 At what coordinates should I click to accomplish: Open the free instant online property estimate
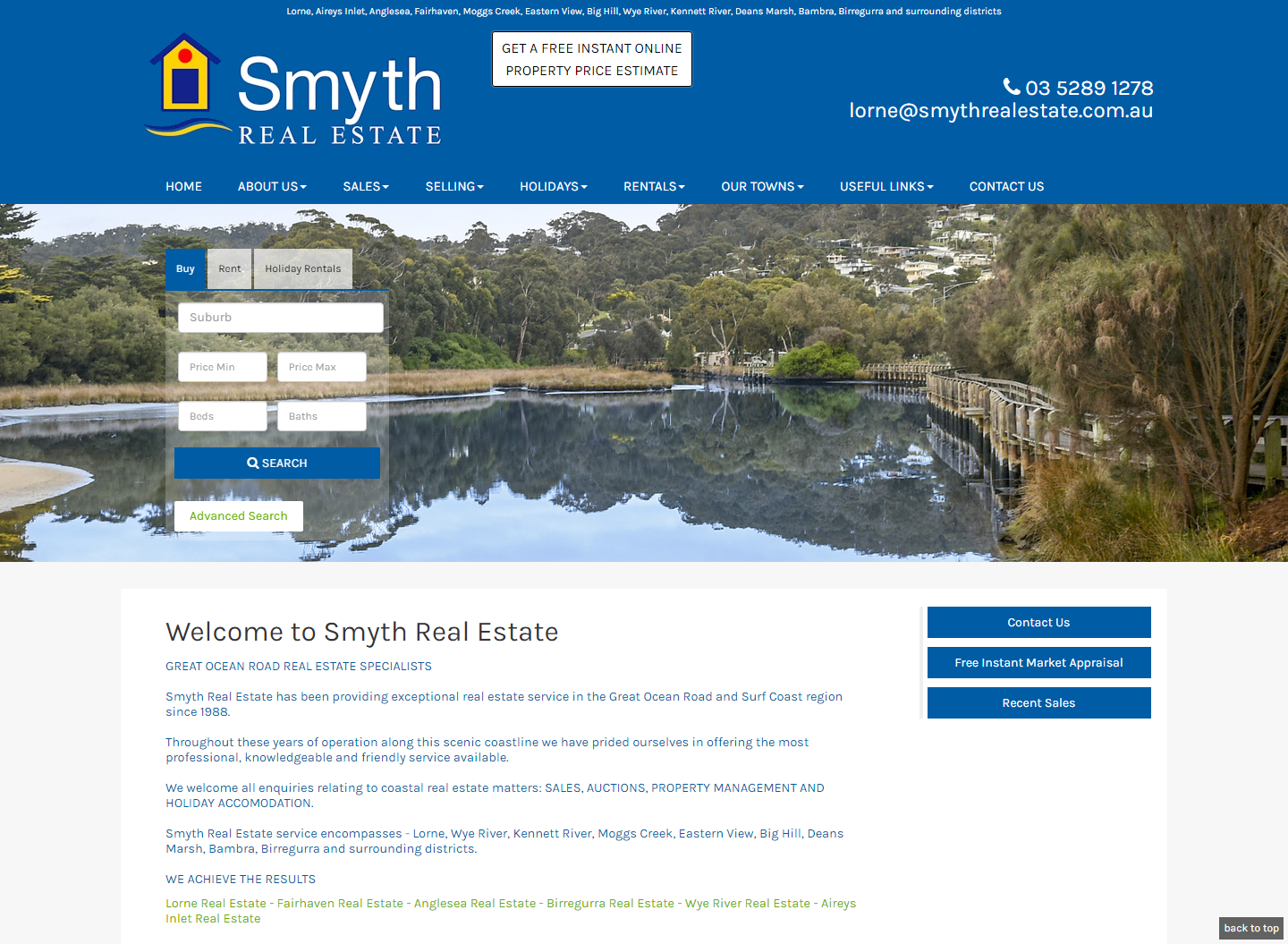point(592,59)
